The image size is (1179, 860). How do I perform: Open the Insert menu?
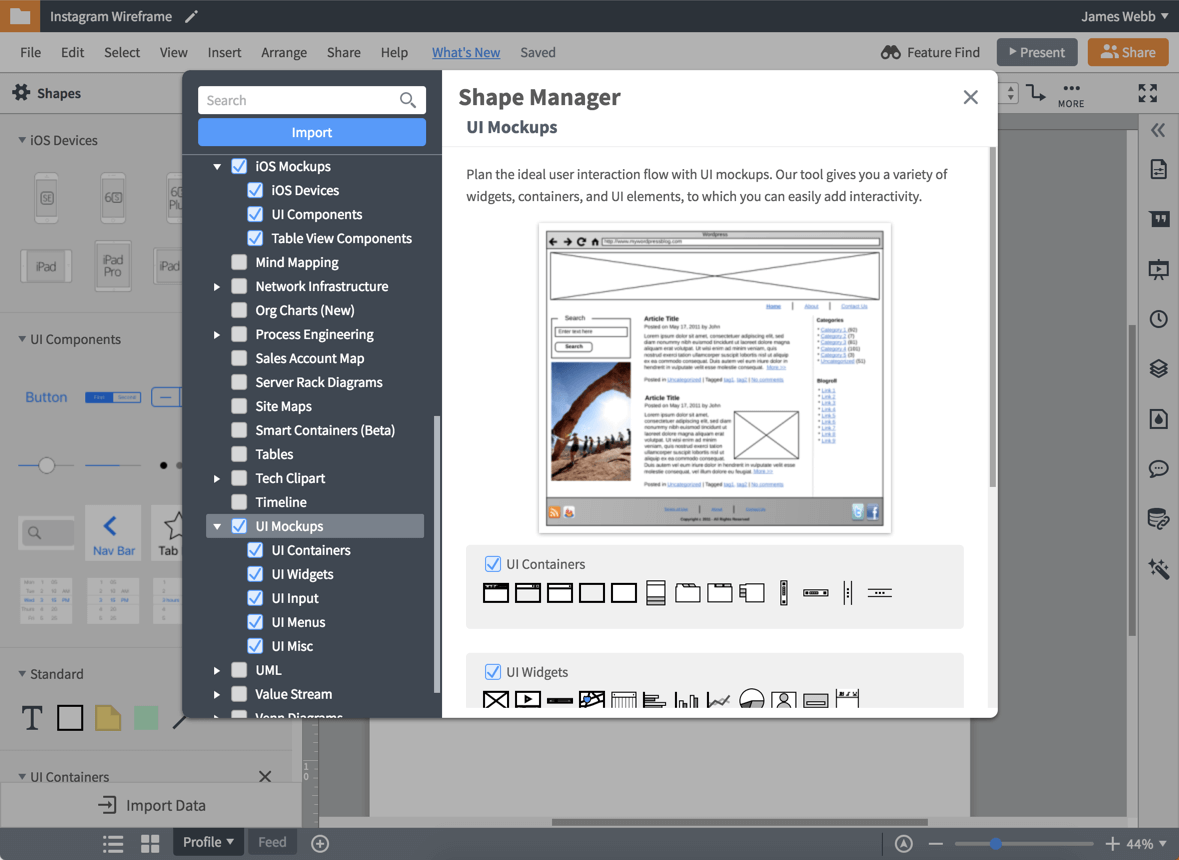coord(224,52)
